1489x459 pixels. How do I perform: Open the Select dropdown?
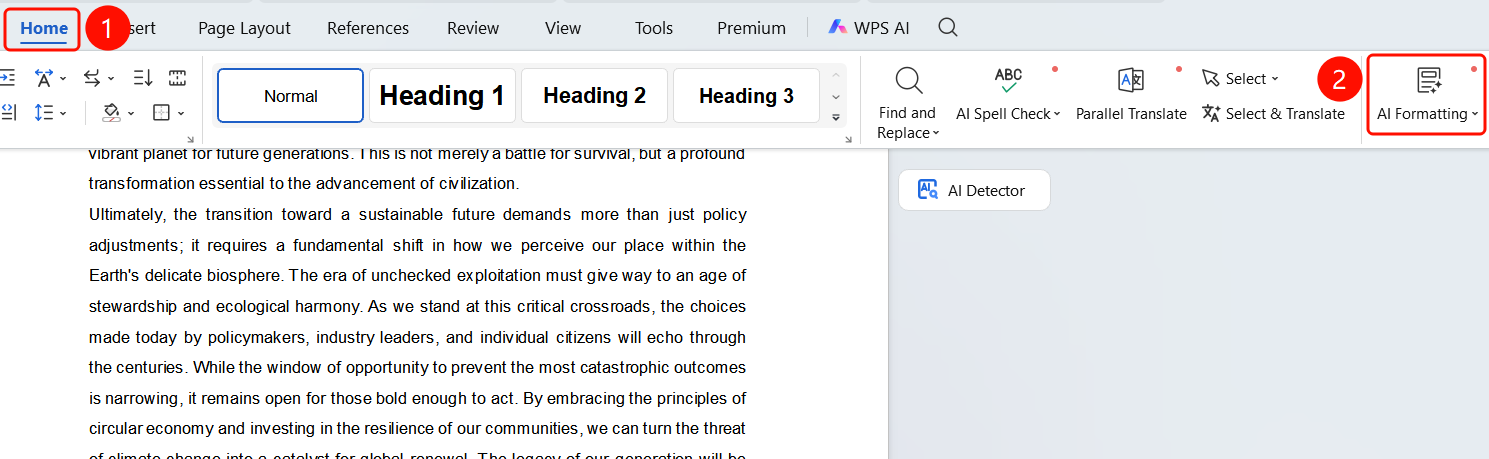(x=1241, y=78)
